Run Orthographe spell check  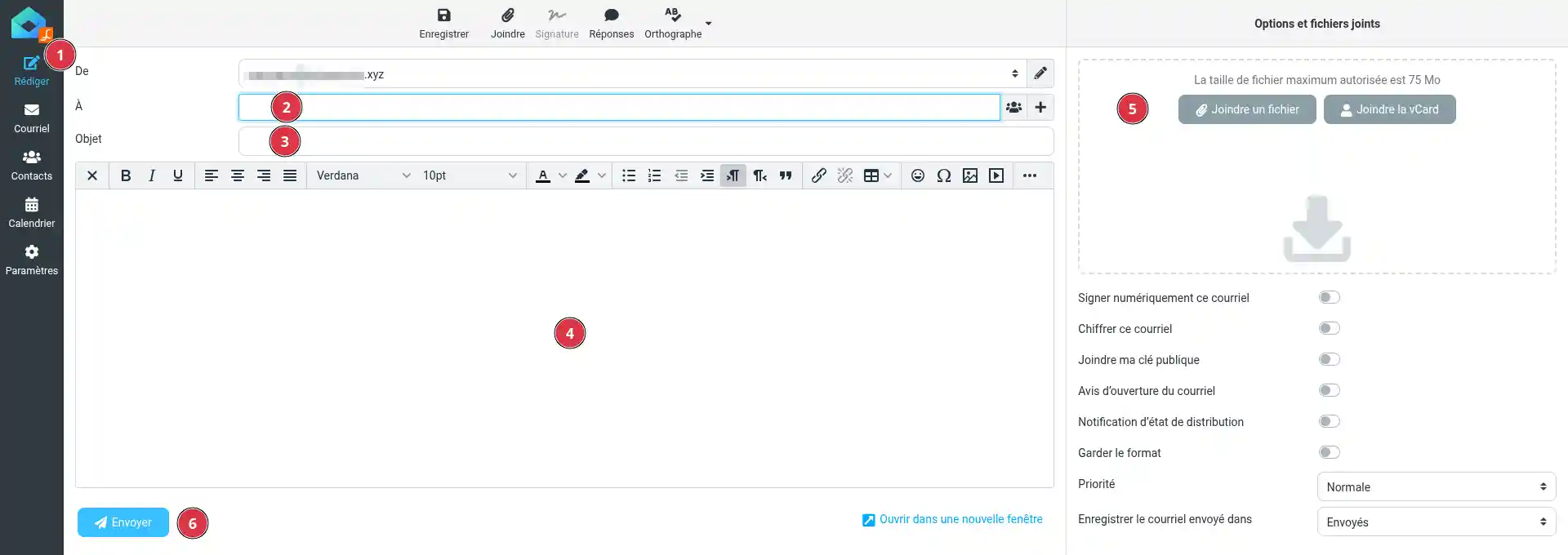click(x=673, y=24)
